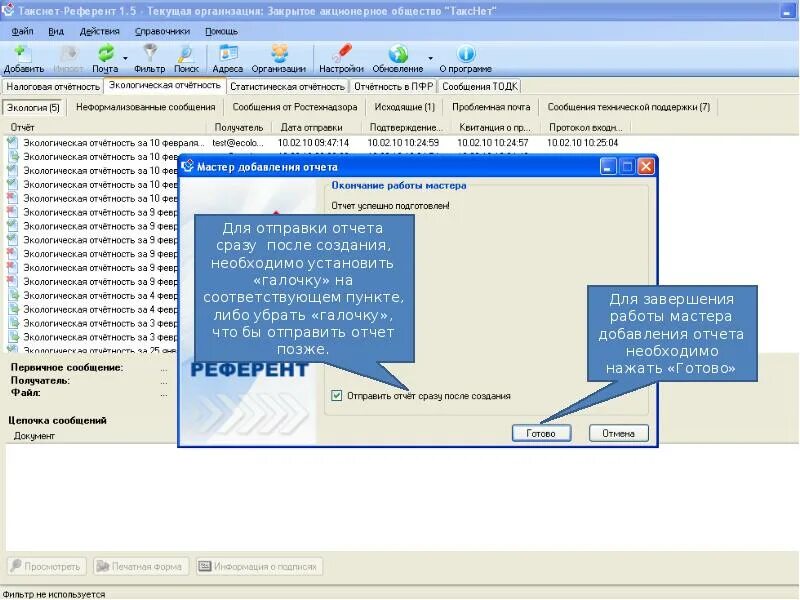Switch to Отчётность в ПФР tab
Image resolution: width=800 pixels, height=600 pixels.
click(393, 87)
